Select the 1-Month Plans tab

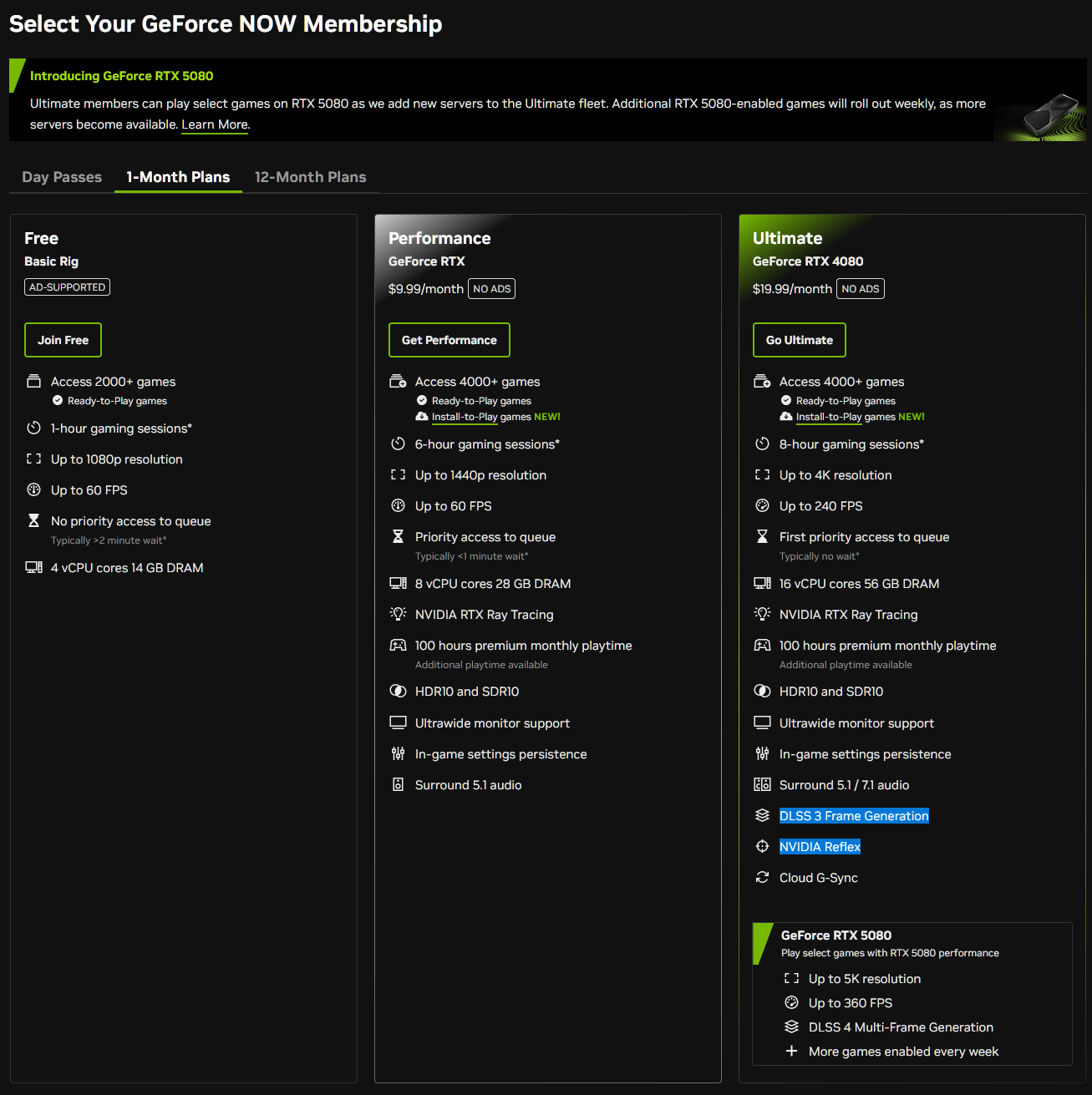click(178, 177)
